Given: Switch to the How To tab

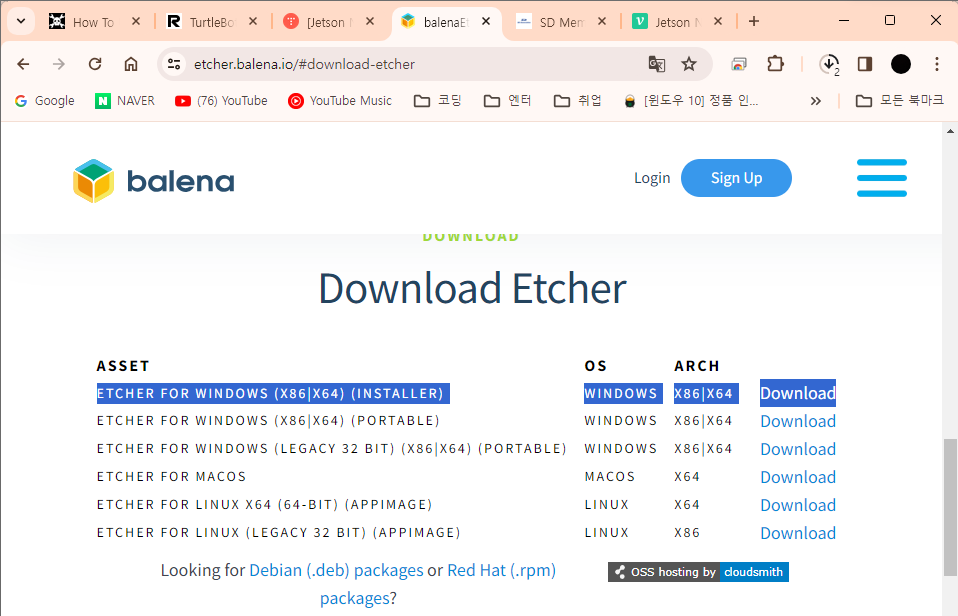Looking at the screenshot, I should click(x=93, y=22).
